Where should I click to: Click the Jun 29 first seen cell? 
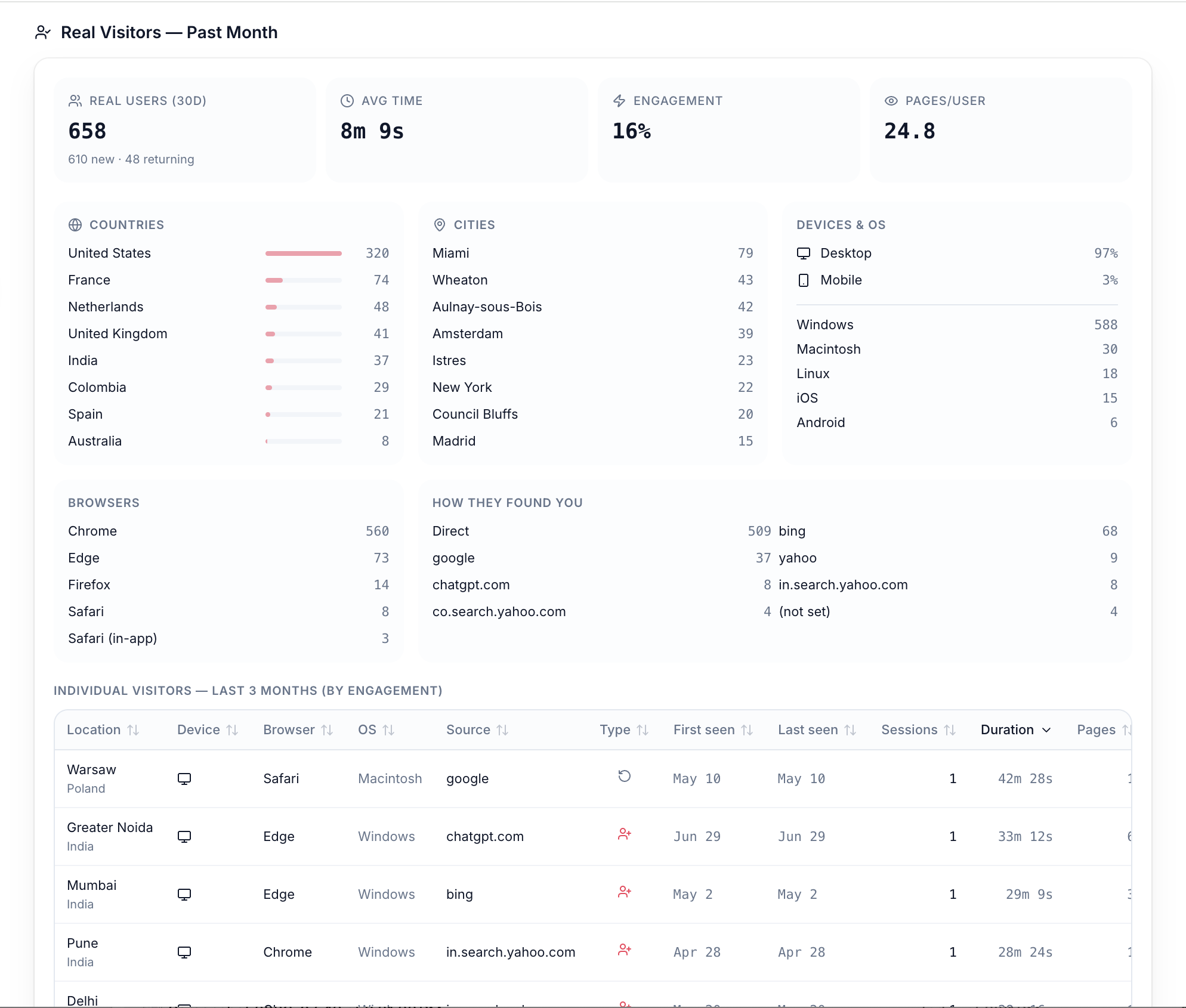pos(697,836)
